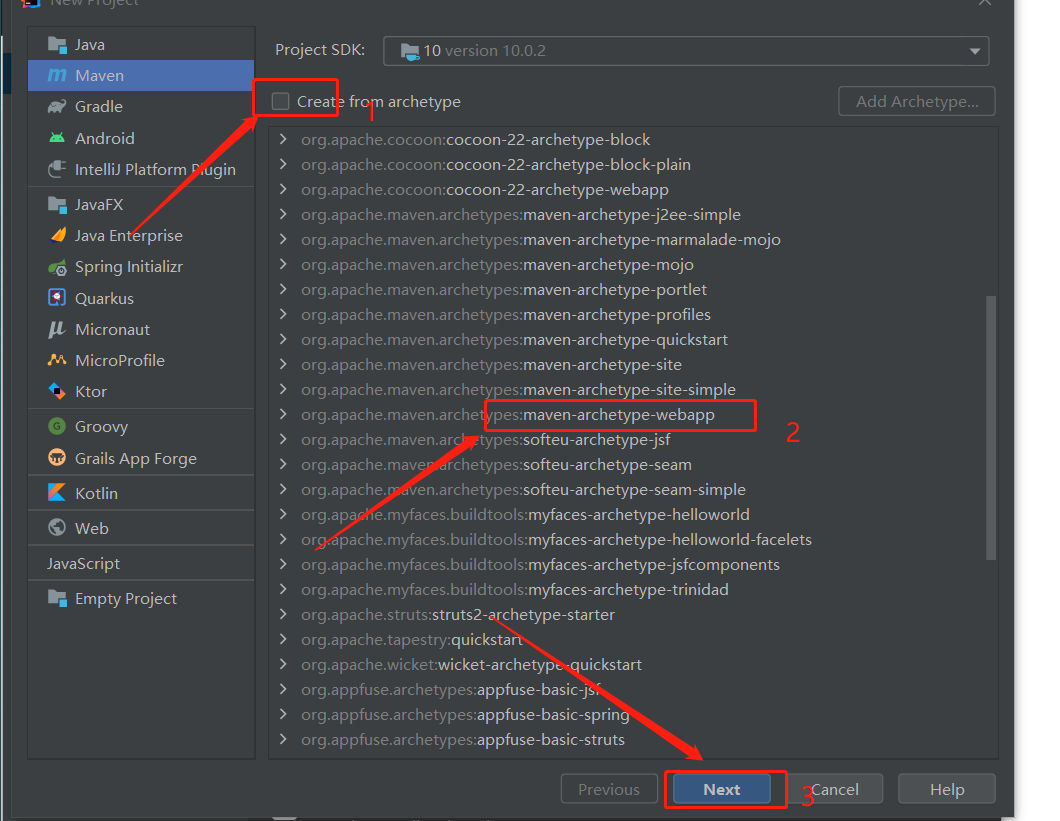Expand myfaces-archetype-helloworld chevron
This screenshot has height=821, width=1060.
[x=283, y=515]
